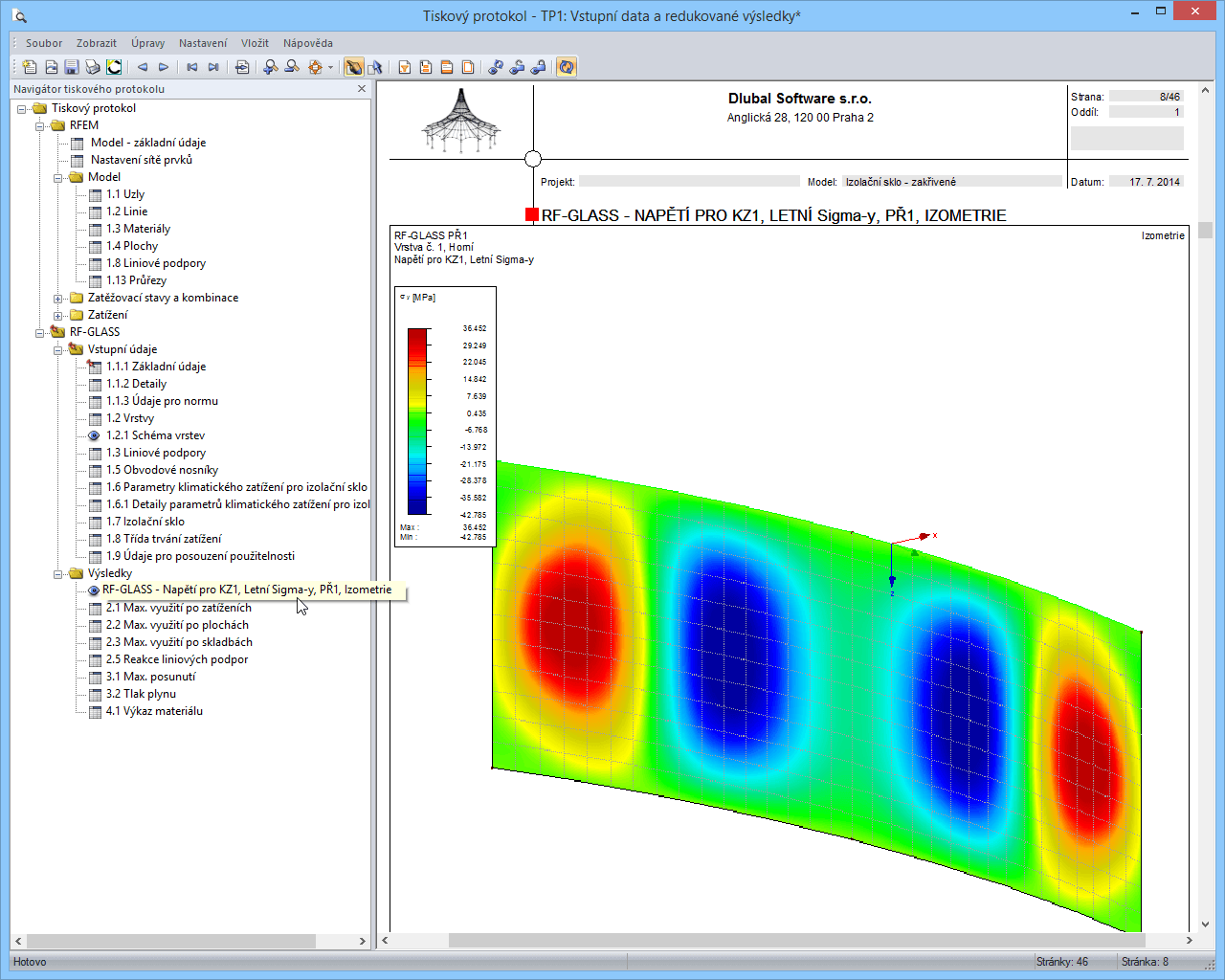Select '4.1 Výkaz materiálu' item
This screenshot has height=980, width=1225.
point(154,711)
